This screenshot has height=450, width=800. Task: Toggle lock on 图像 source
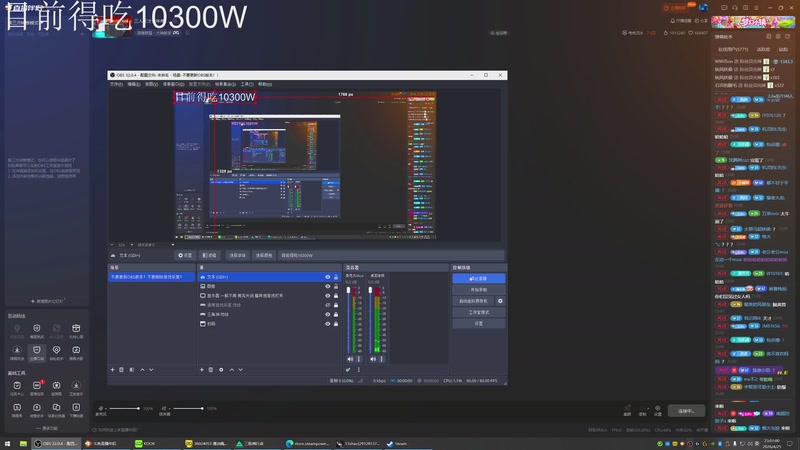(x=336, y=286)
